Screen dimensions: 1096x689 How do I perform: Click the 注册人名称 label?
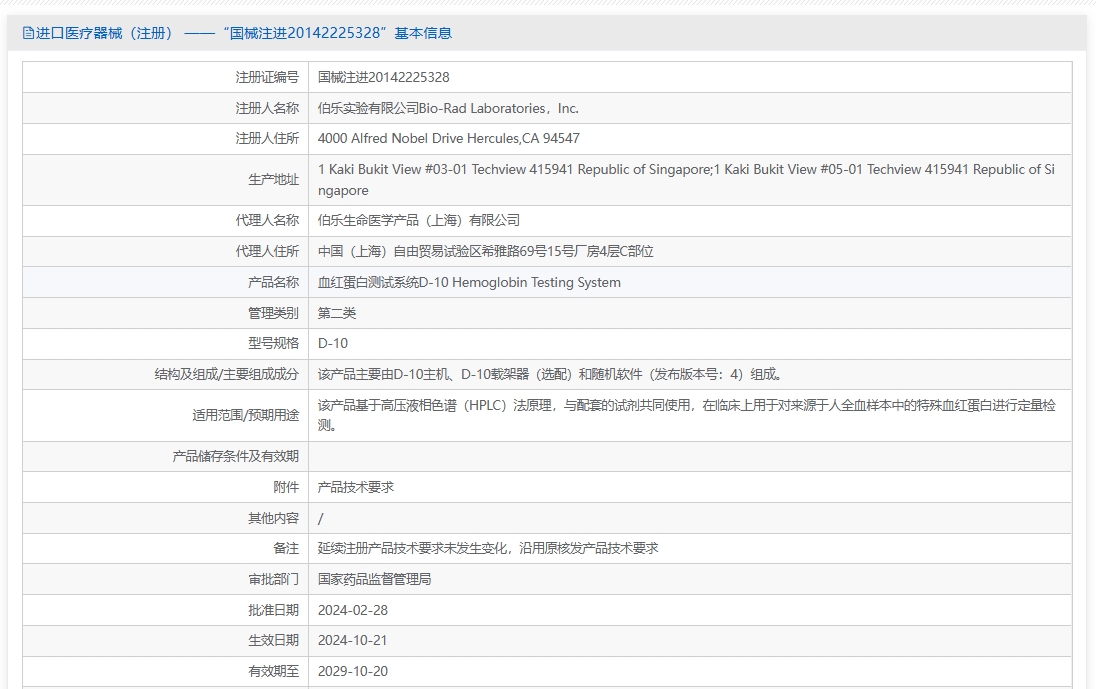[267, 108]
